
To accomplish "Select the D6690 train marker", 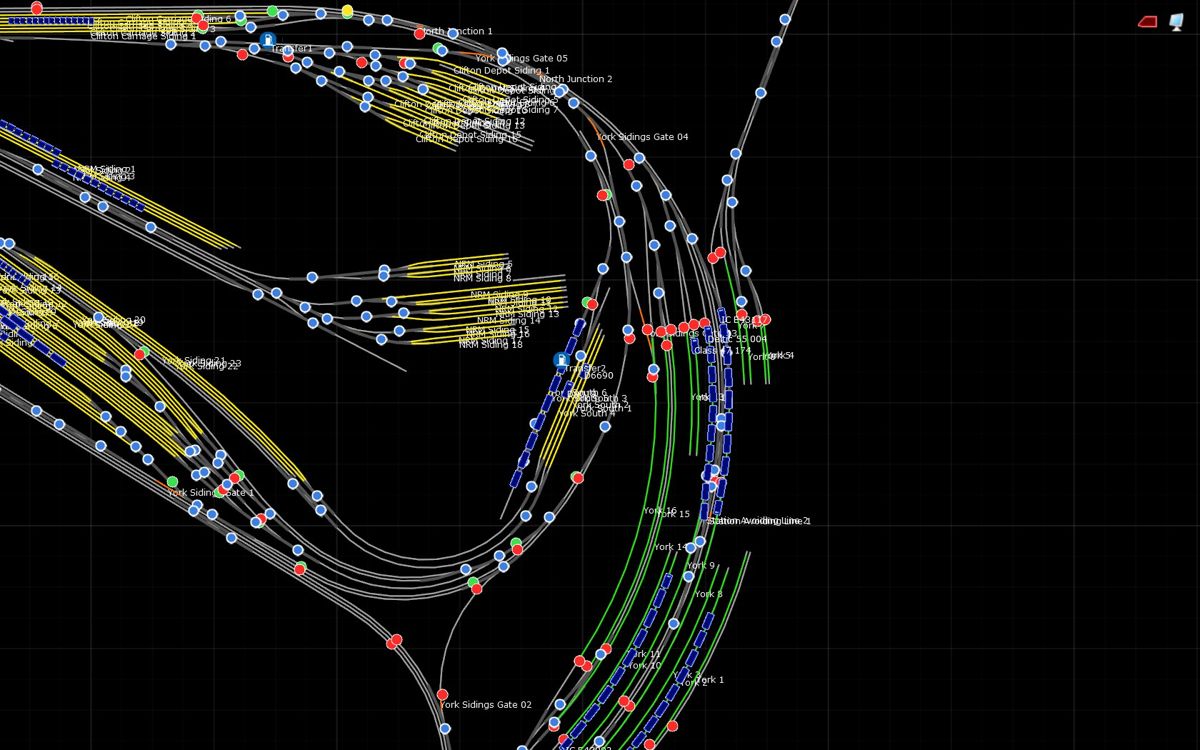I will (599, 376).
